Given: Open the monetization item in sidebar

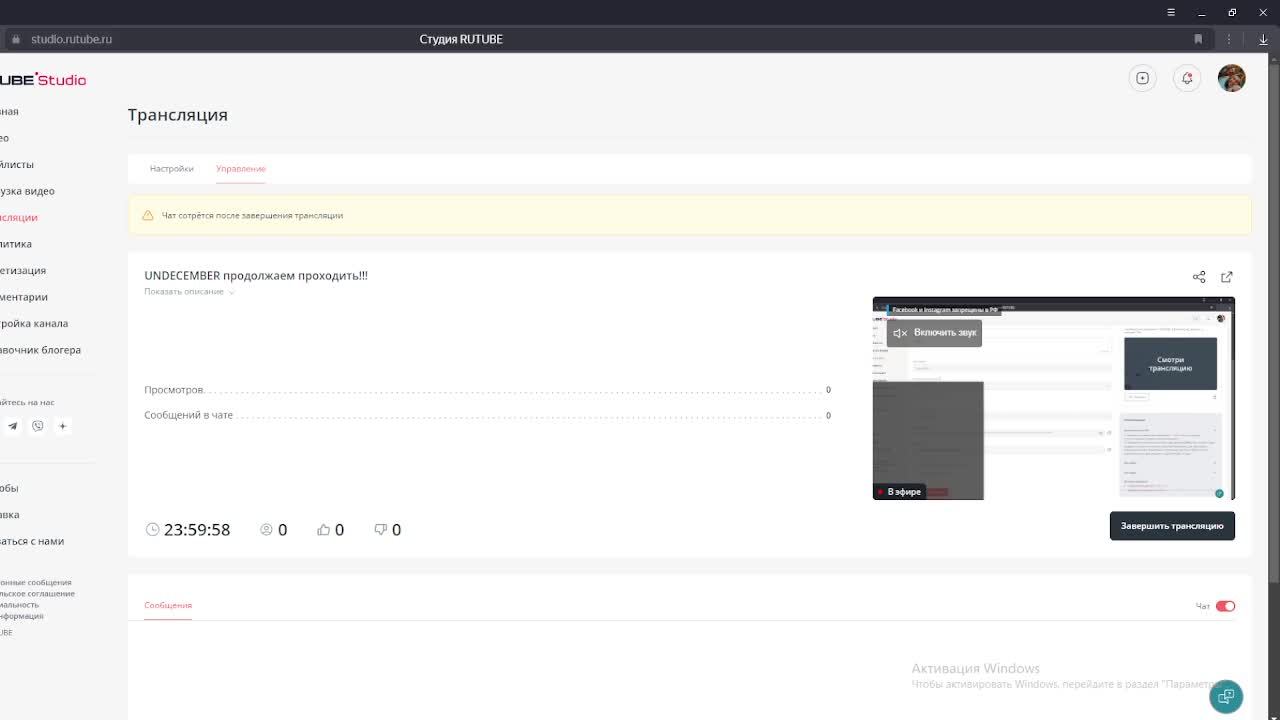Looking at the screenshot, I should click(x=23, y=270).
